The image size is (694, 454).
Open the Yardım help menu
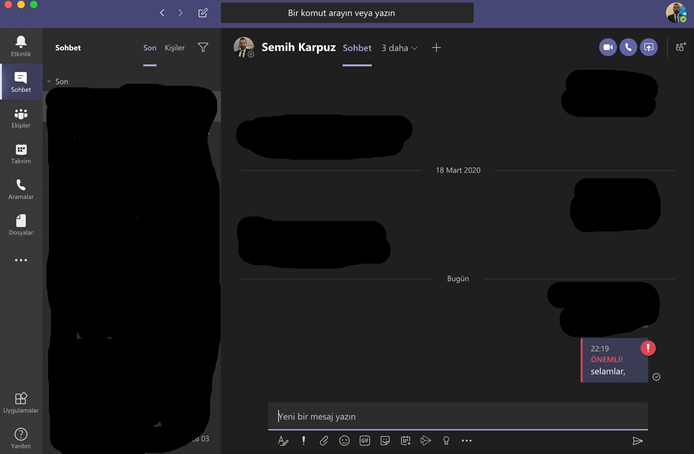(21, 438)
